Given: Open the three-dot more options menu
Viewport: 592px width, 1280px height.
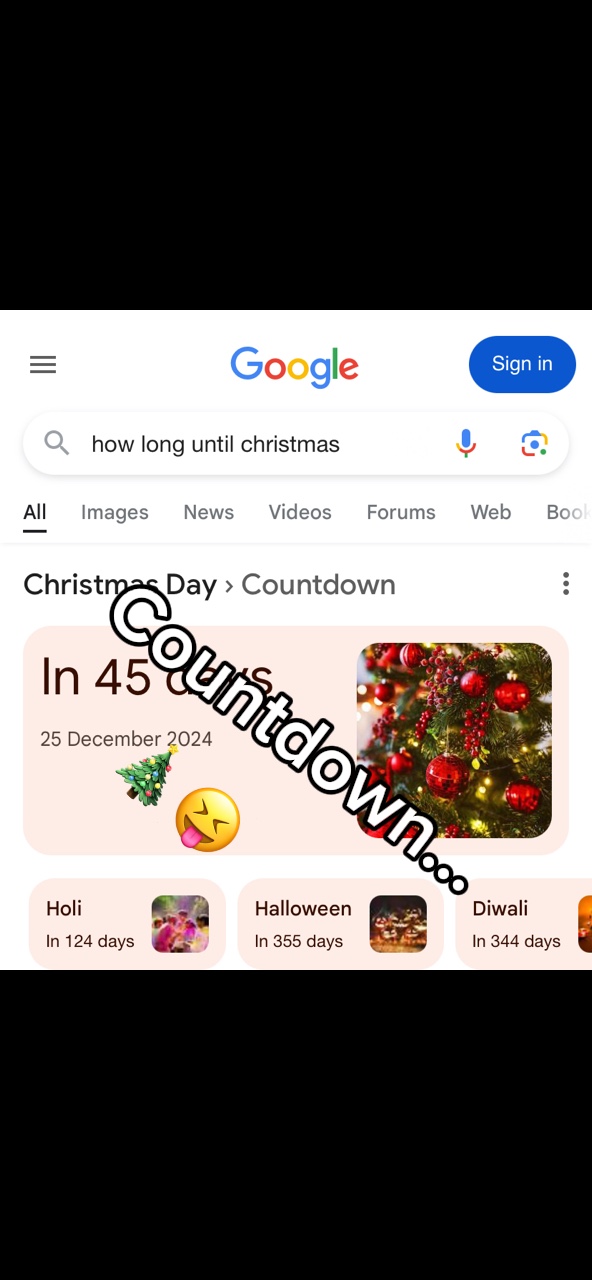Looking at the screenshot, I should (x=566, y=584).
